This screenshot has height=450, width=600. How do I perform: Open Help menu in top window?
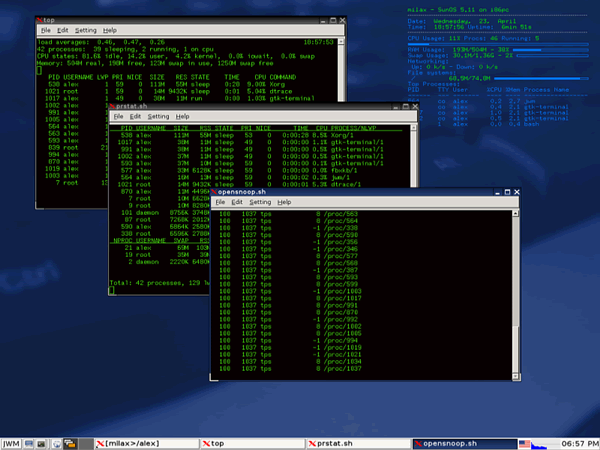point(109,30)
